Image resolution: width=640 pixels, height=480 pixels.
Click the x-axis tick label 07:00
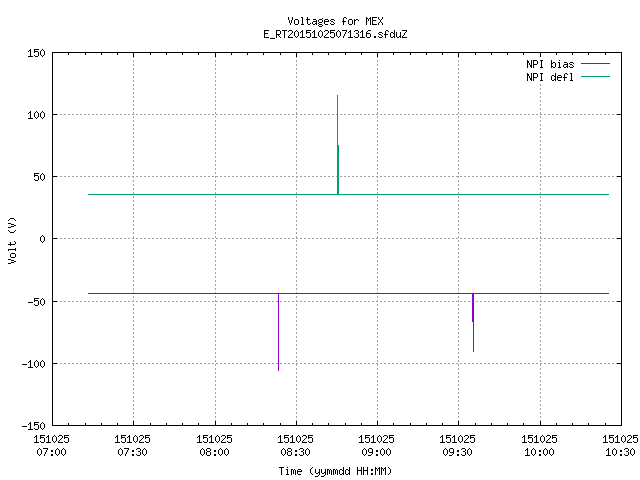coord(51,452)
